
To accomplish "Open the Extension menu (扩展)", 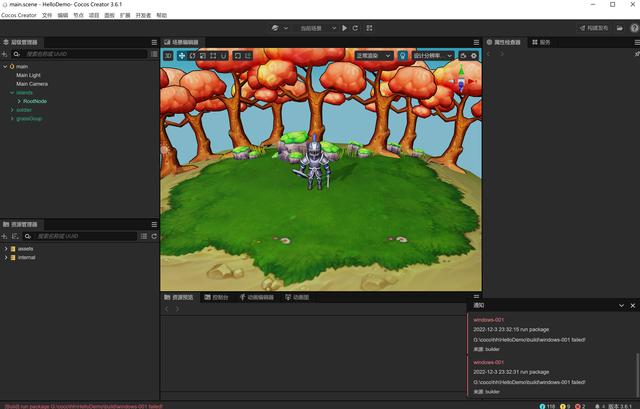I will point(125,15).
